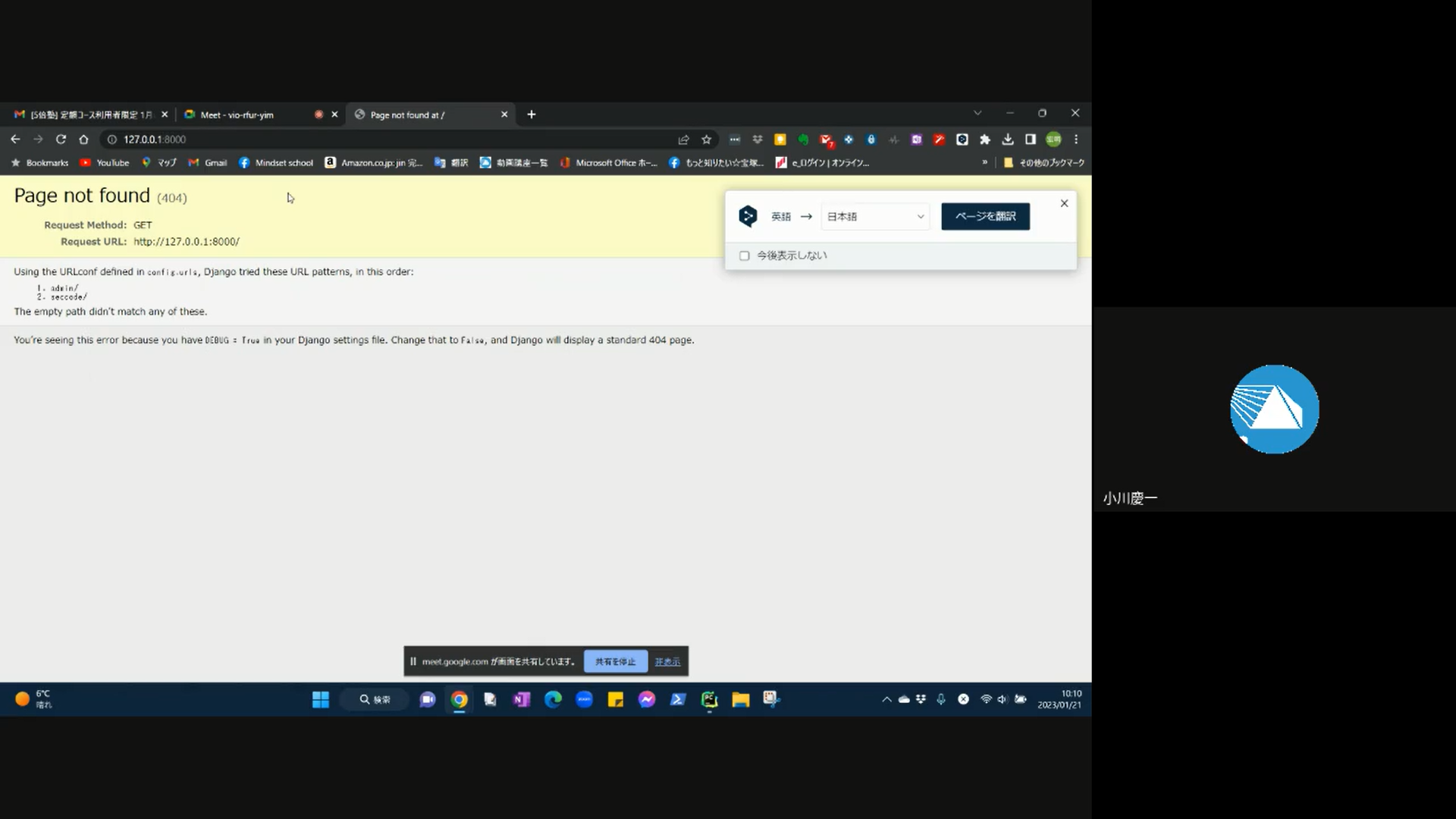
Task: Bookmark this page with star icon
Action: point(706,140)
